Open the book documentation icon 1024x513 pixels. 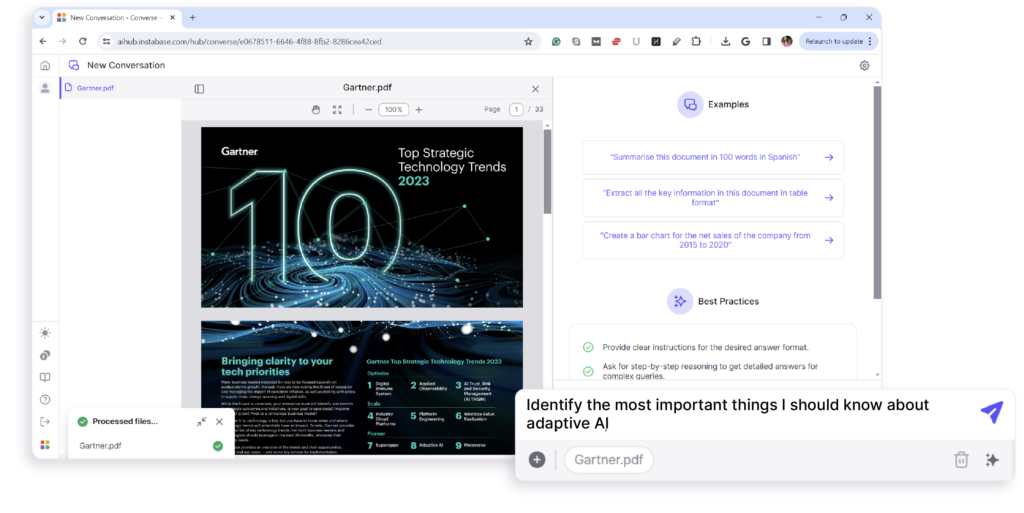[45, 377]
